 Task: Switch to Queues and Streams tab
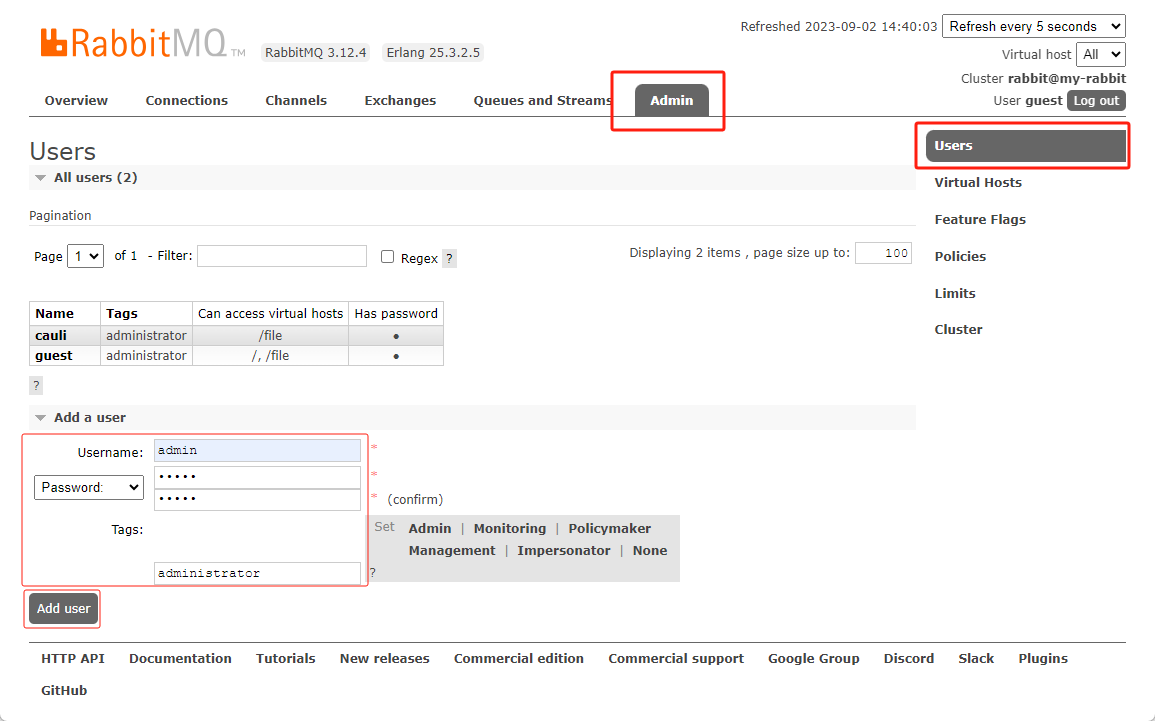click(543, 101)
